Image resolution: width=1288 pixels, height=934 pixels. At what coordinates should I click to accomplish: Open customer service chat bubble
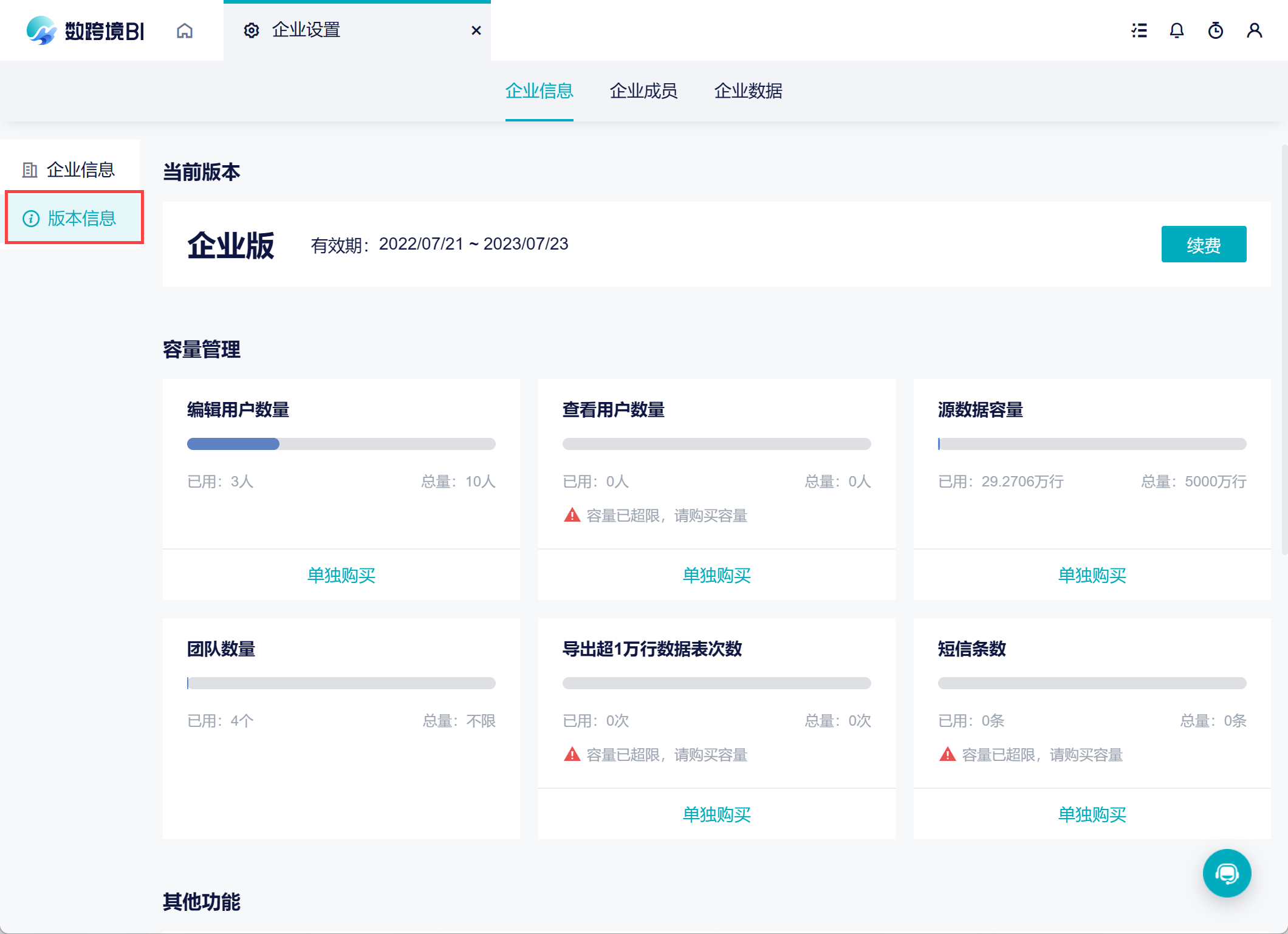1227,873
